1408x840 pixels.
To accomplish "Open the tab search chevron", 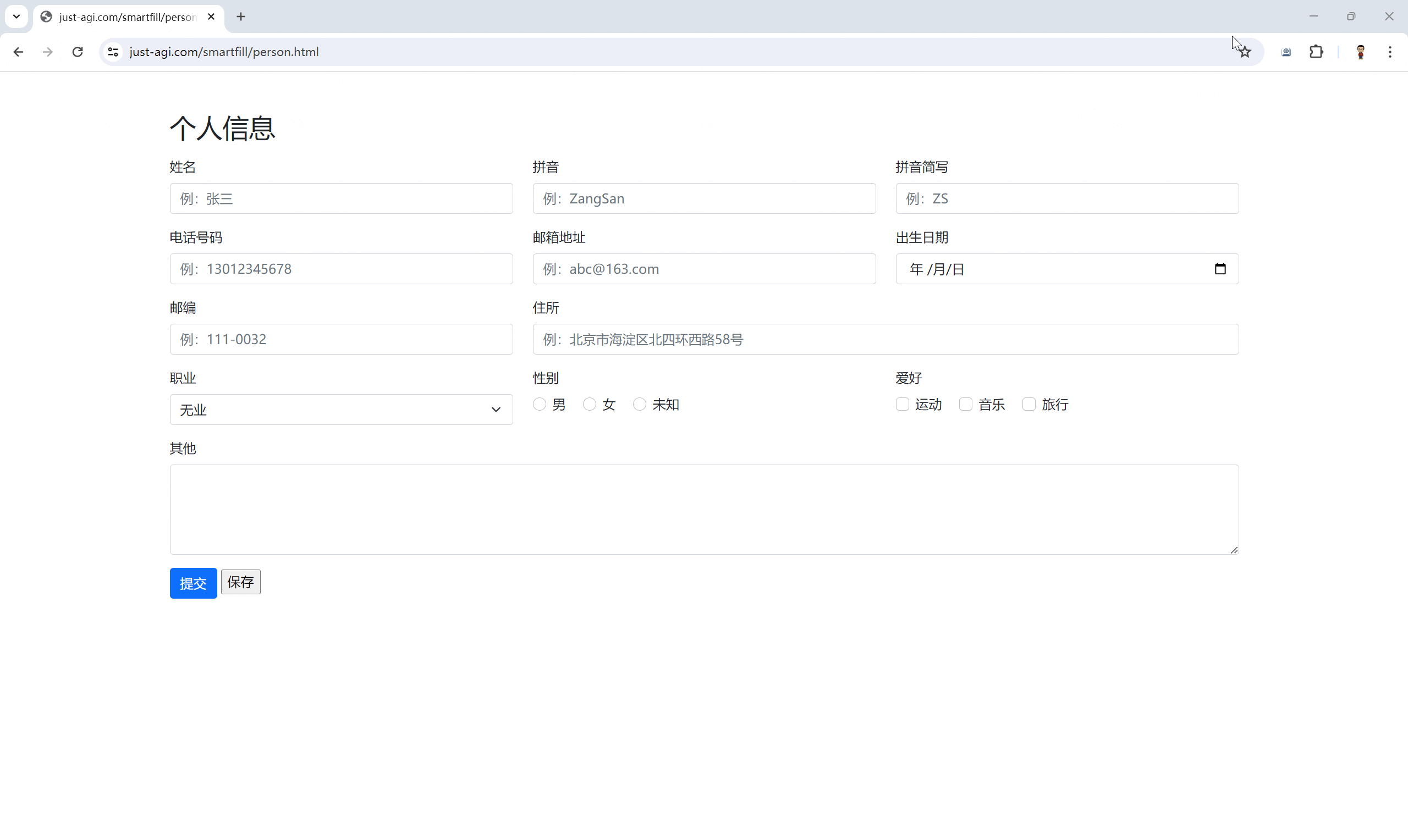I will tap(16, 16).
